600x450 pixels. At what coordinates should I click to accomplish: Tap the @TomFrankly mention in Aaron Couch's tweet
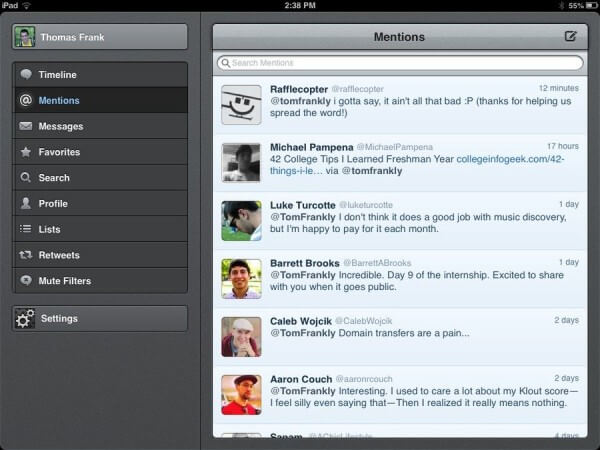pos(303,391)
